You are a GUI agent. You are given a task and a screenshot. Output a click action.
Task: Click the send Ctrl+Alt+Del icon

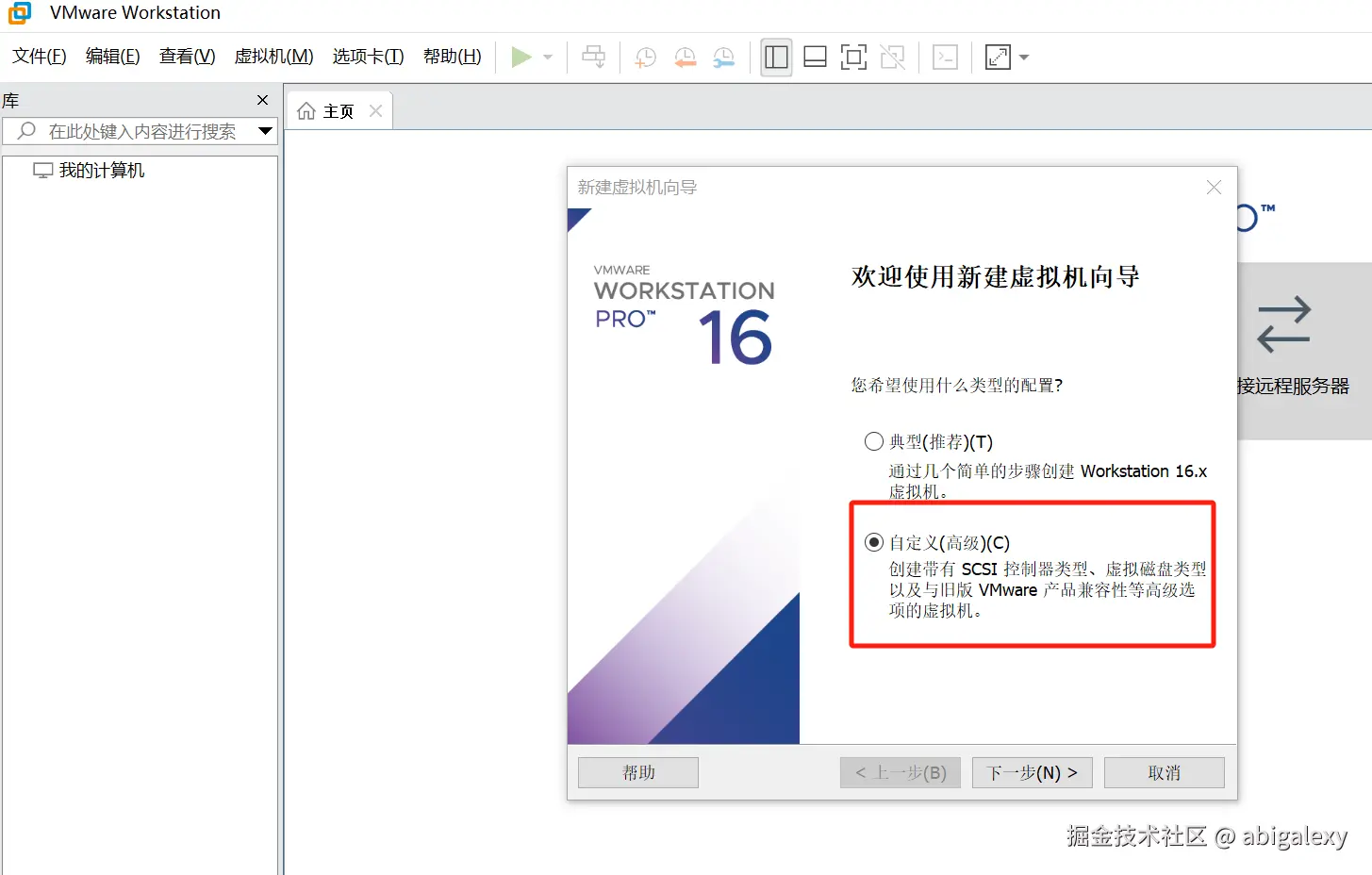(x=944, y=57)
